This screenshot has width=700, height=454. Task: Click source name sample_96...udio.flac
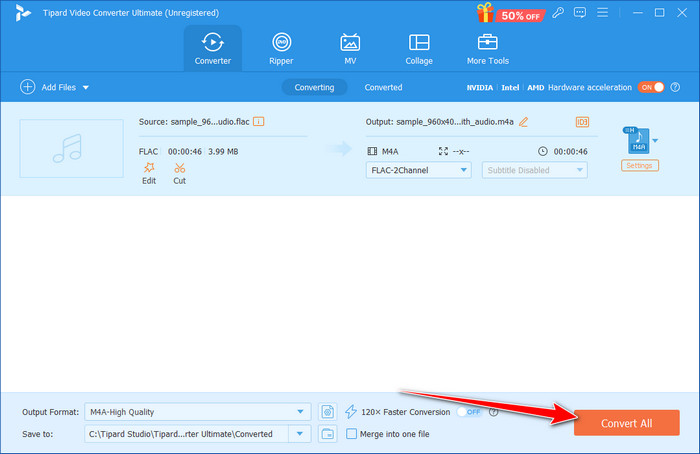tap(210, 121)
